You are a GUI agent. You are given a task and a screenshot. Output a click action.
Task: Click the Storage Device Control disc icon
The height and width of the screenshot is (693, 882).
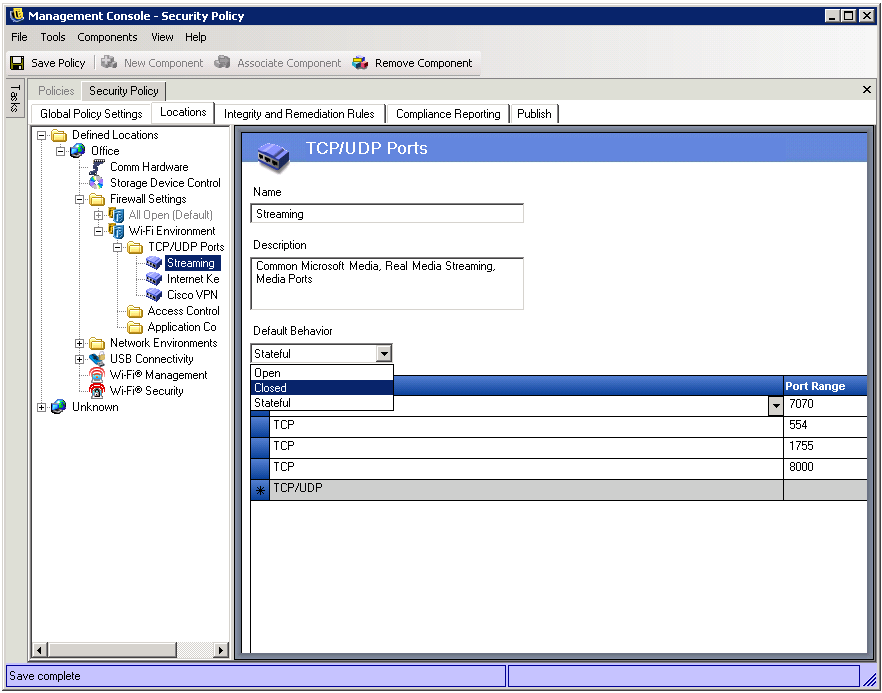pos(96,183)
